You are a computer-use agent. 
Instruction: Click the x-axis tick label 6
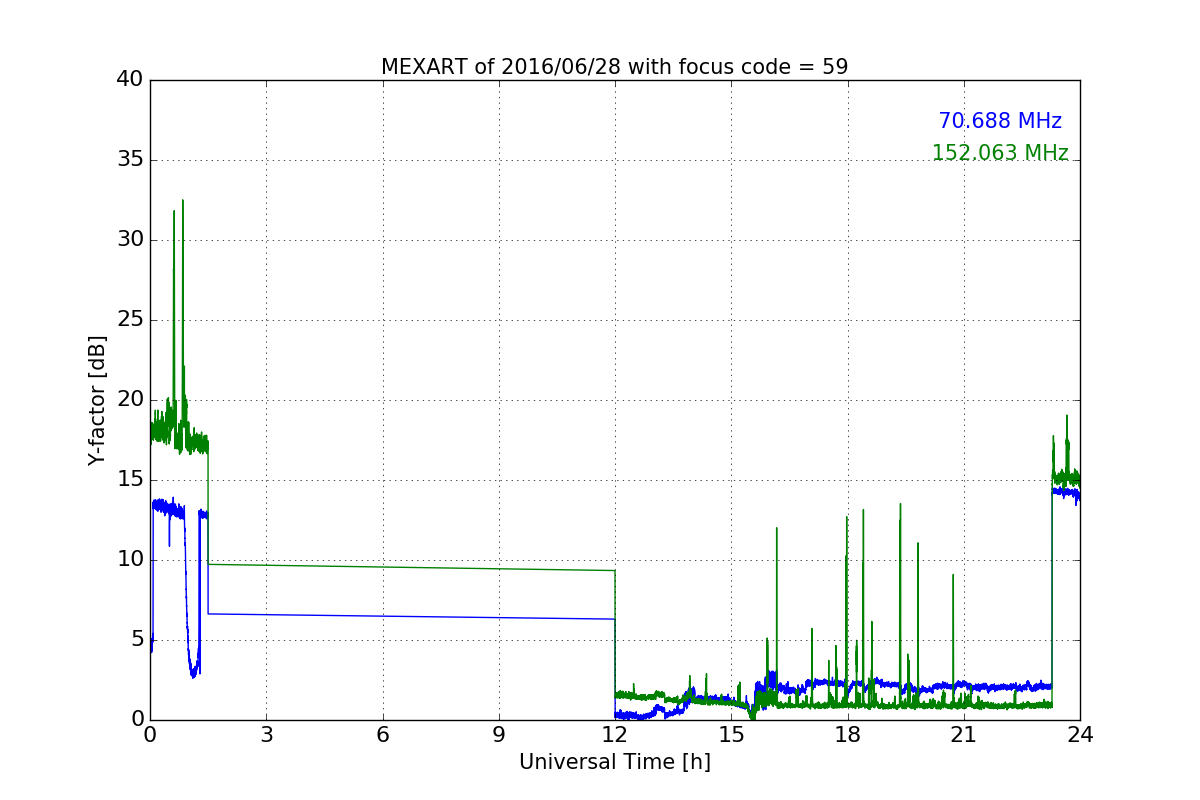[x=382, y=734]
